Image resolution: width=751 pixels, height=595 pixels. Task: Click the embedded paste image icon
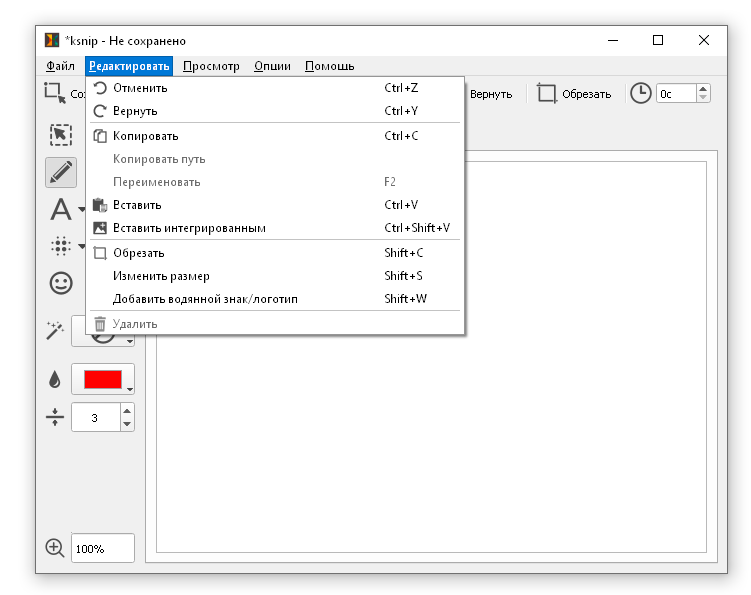(x=100, y=228)
